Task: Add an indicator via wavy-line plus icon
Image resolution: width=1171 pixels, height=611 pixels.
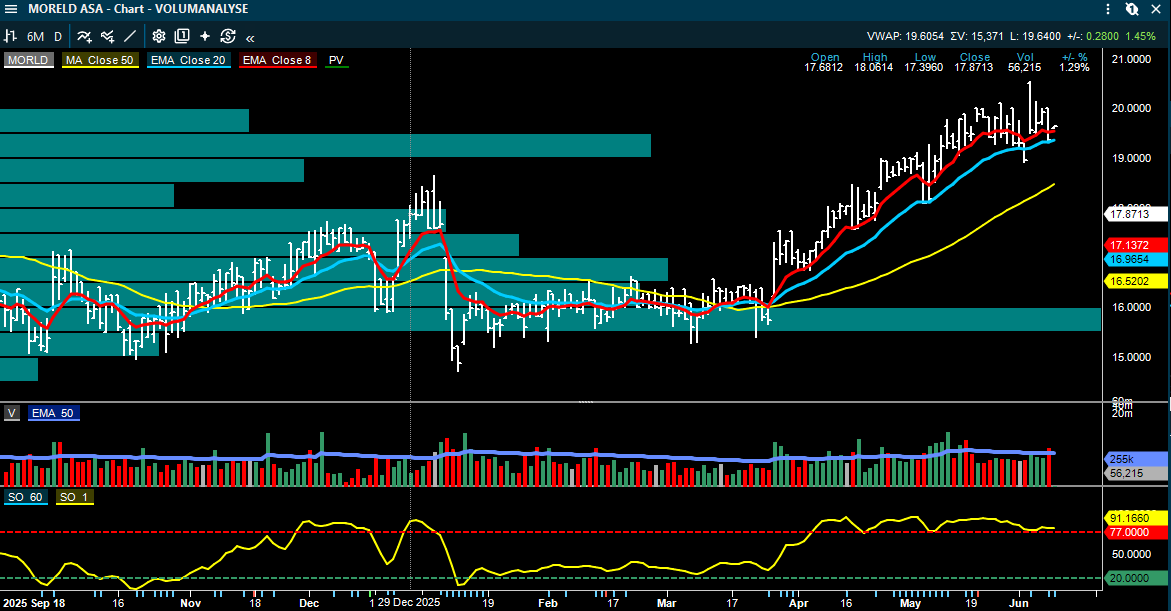Action: pos(84,36)
